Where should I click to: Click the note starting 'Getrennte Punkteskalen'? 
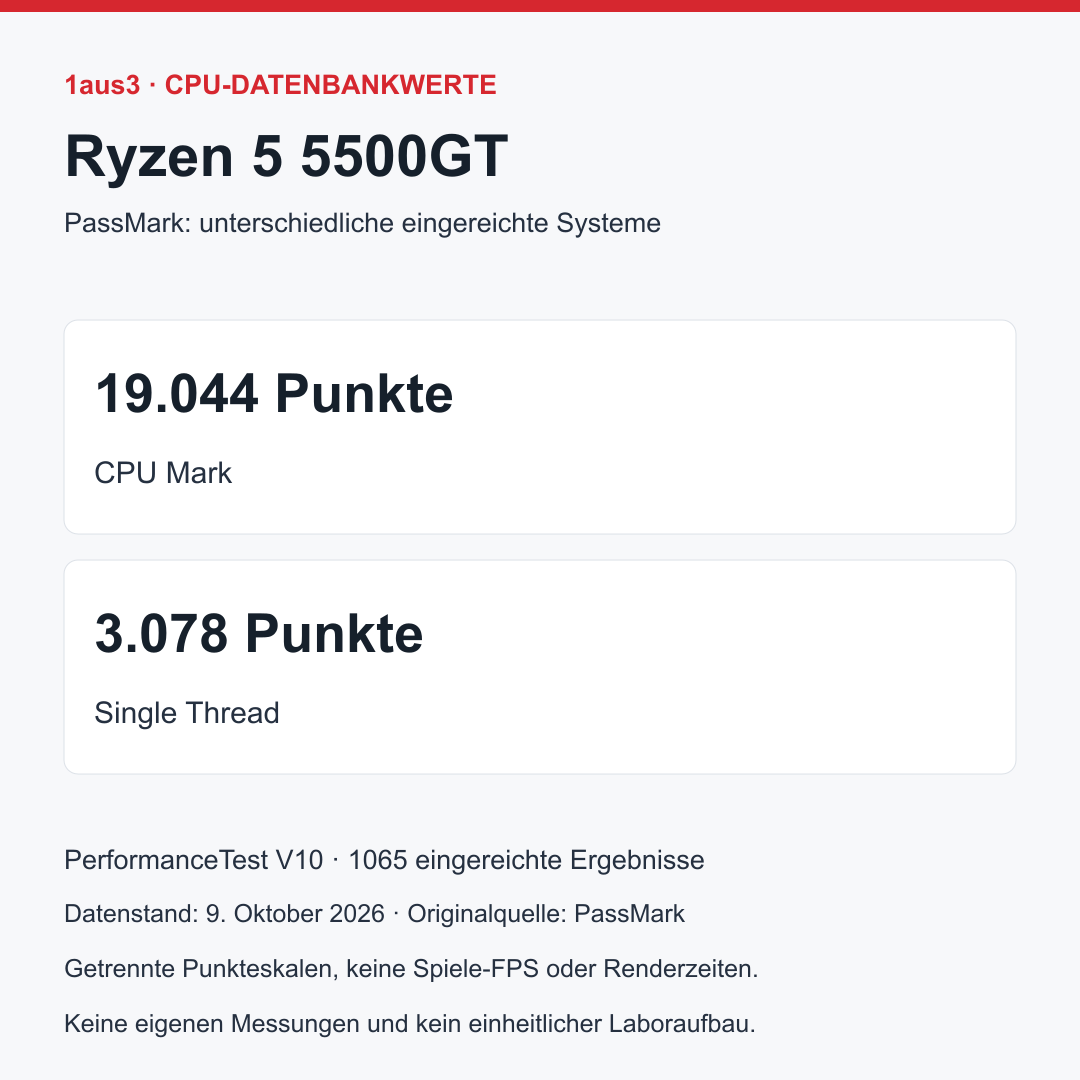pos(411,968)
